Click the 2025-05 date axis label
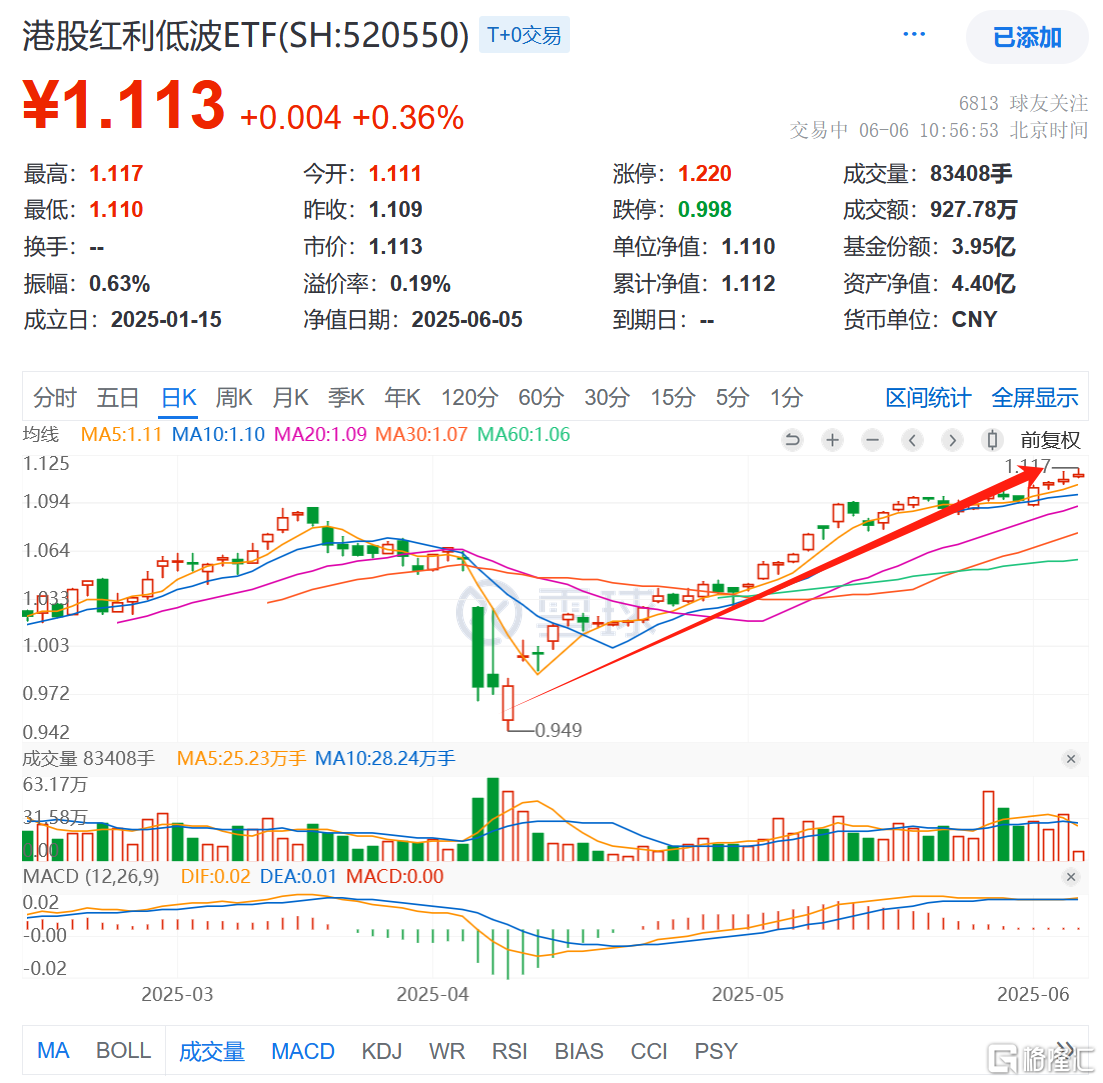The width and height of the screenshot is (1103, 1083). click(748, 994)
